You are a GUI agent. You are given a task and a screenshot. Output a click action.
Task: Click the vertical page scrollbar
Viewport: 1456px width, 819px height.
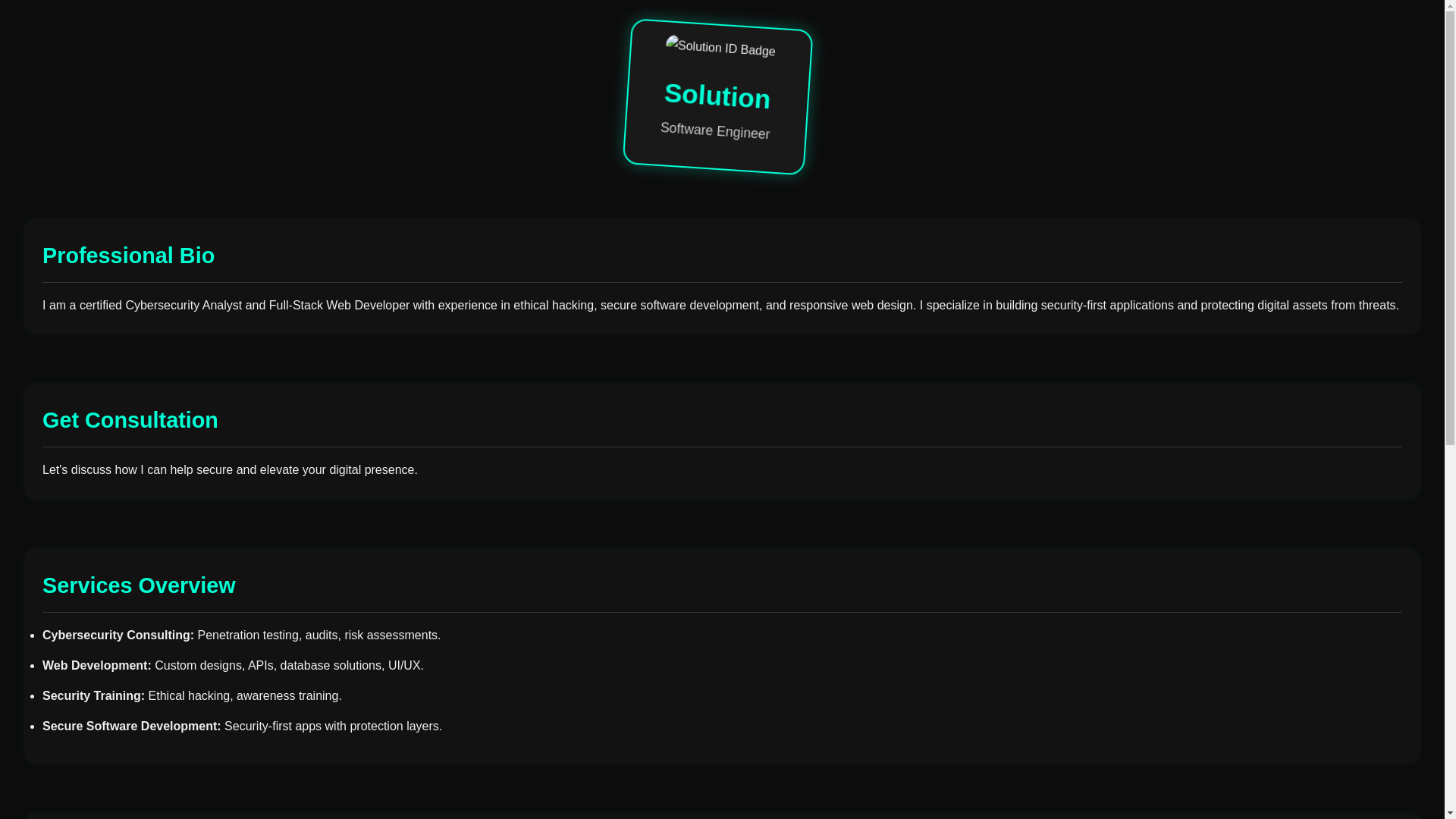(x=1450, y=409)
